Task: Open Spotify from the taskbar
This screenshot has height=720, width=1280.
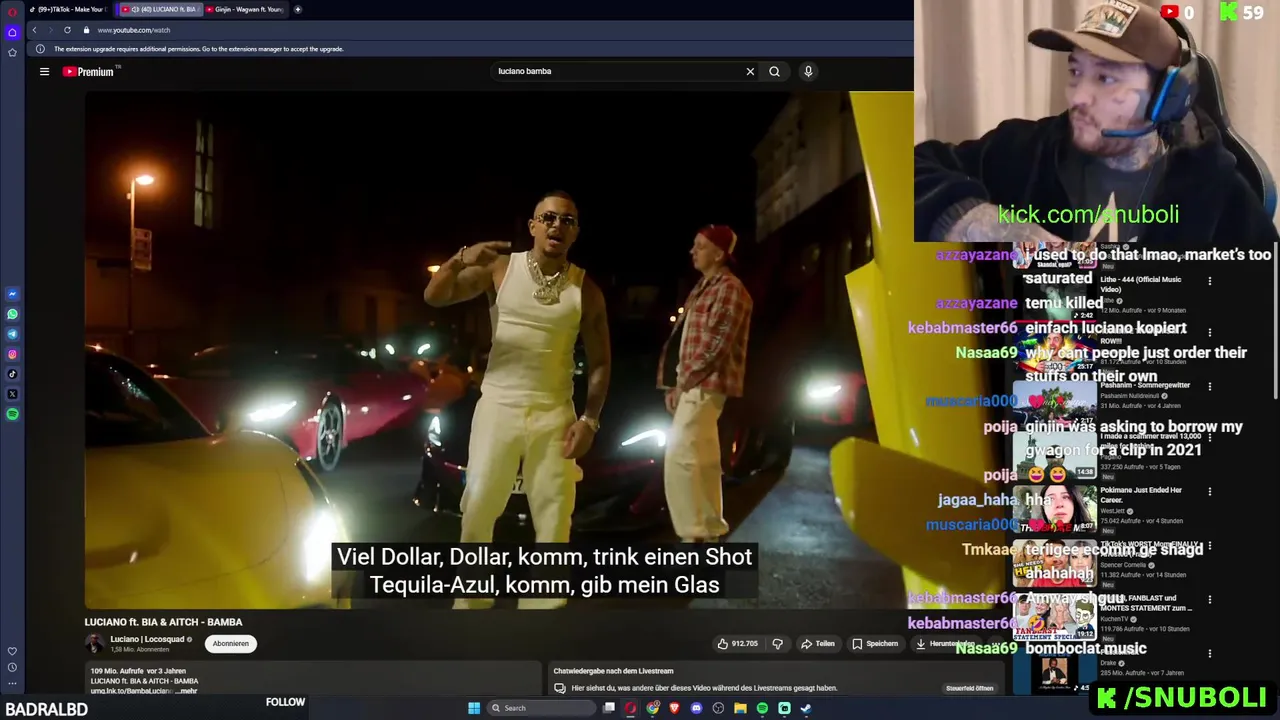Action: point(762,708)
